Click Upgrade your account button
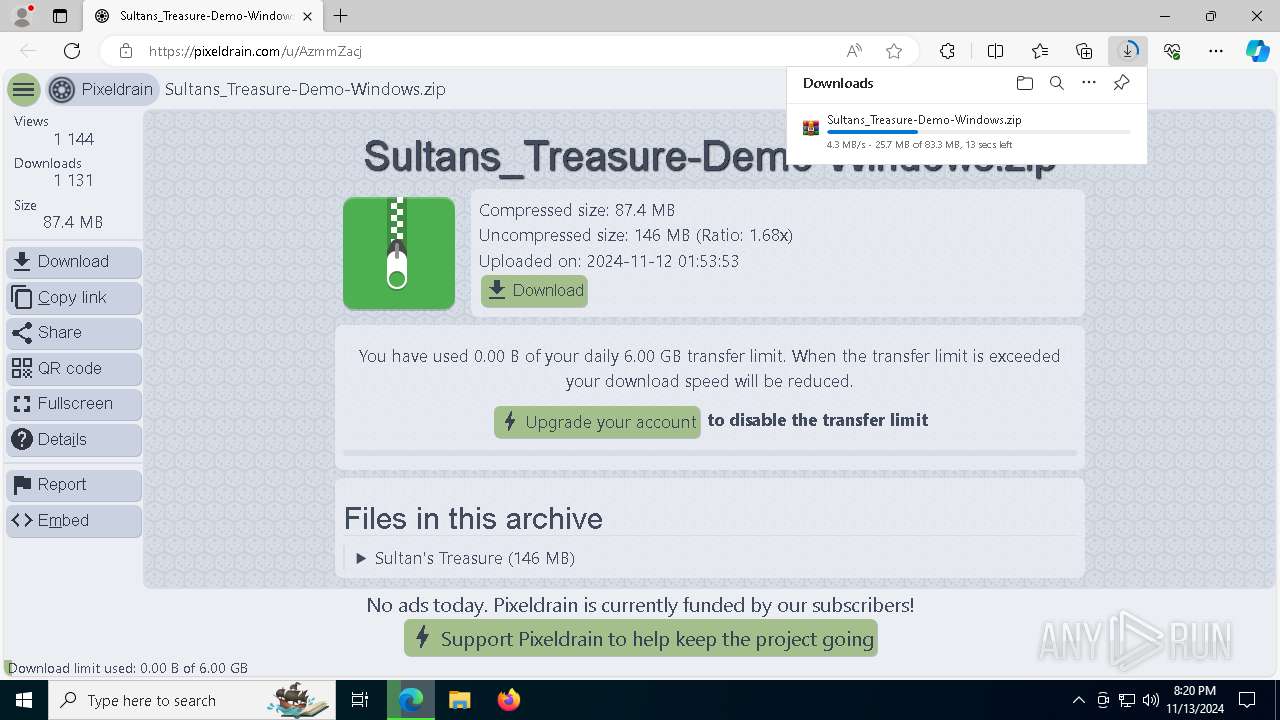Viewport: 1280px width, 720px height. pyautogui.click(x=597, y=422)
